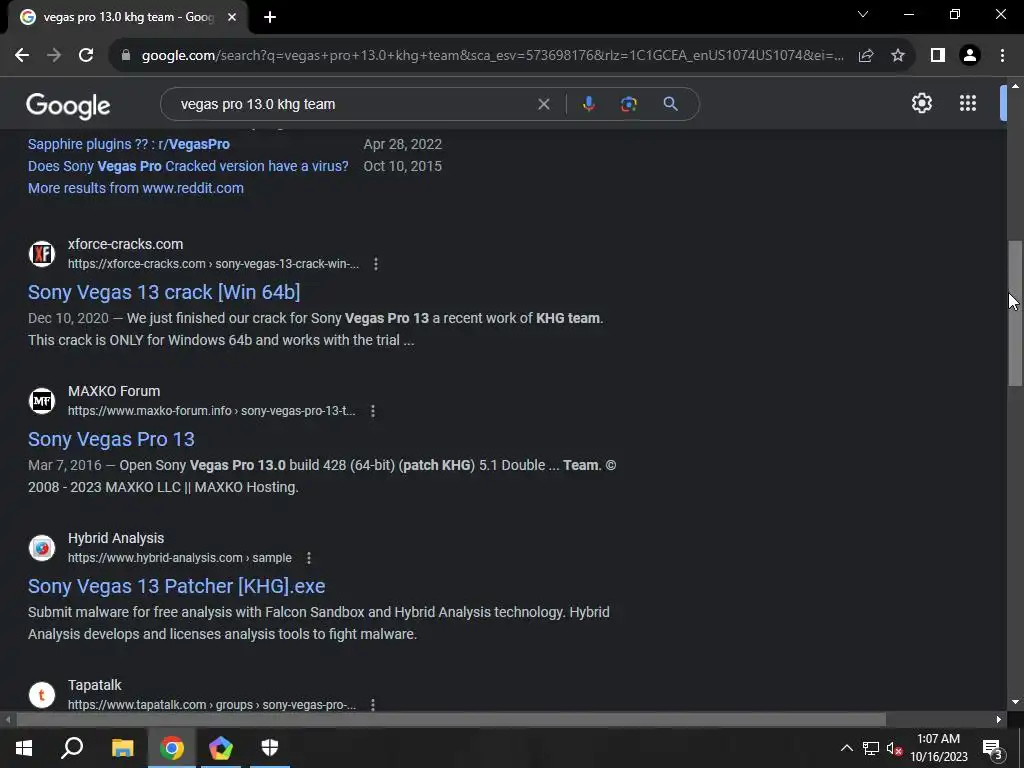Open more options for Tapatalk result

(372, 705)
